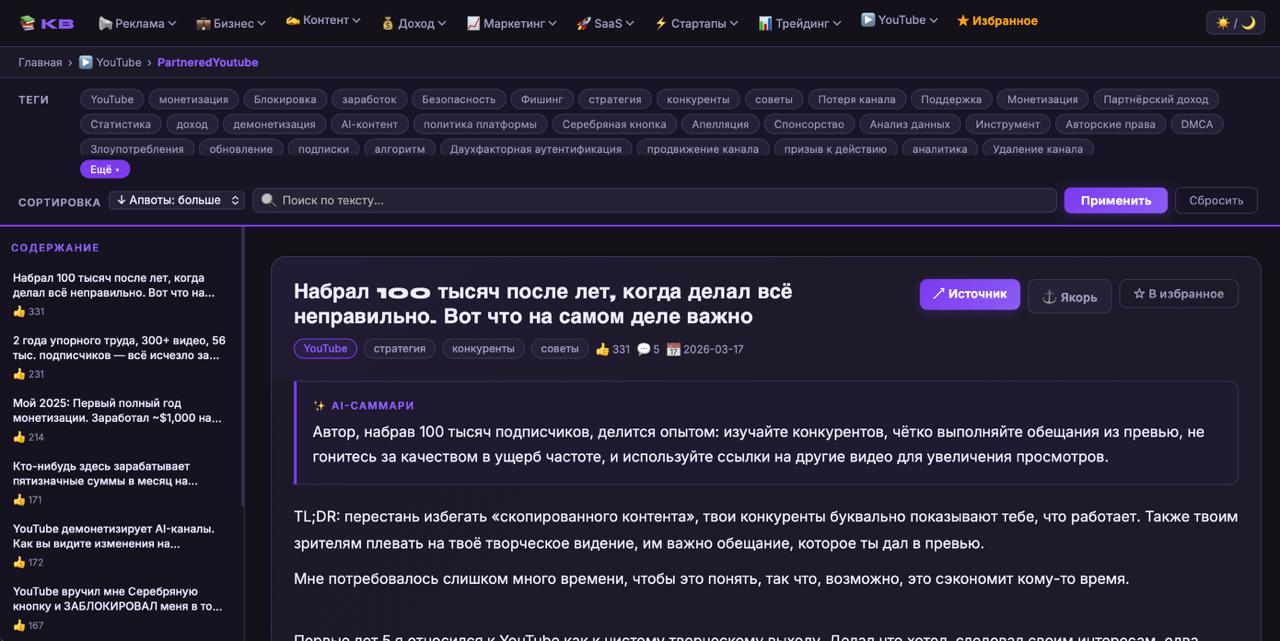Toggle the заработок tag filter

coord(369,99)
